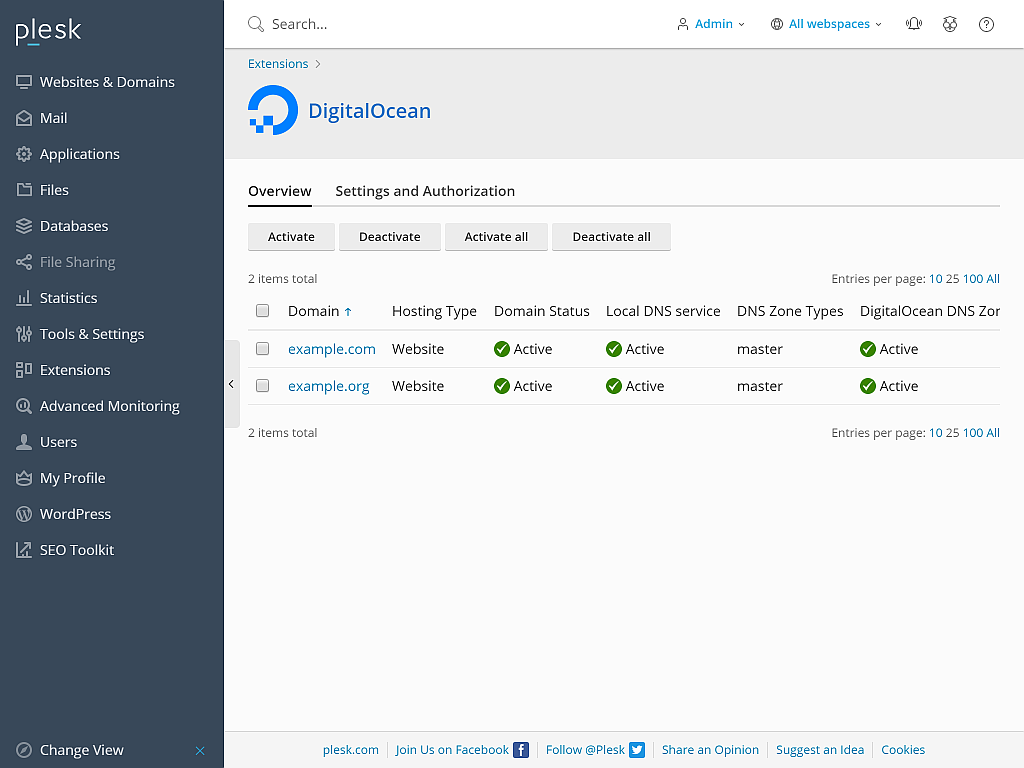Check the select-all domains checkbox
The width and height of the screenshot is (1024, 768).
[x=262, y=310]
